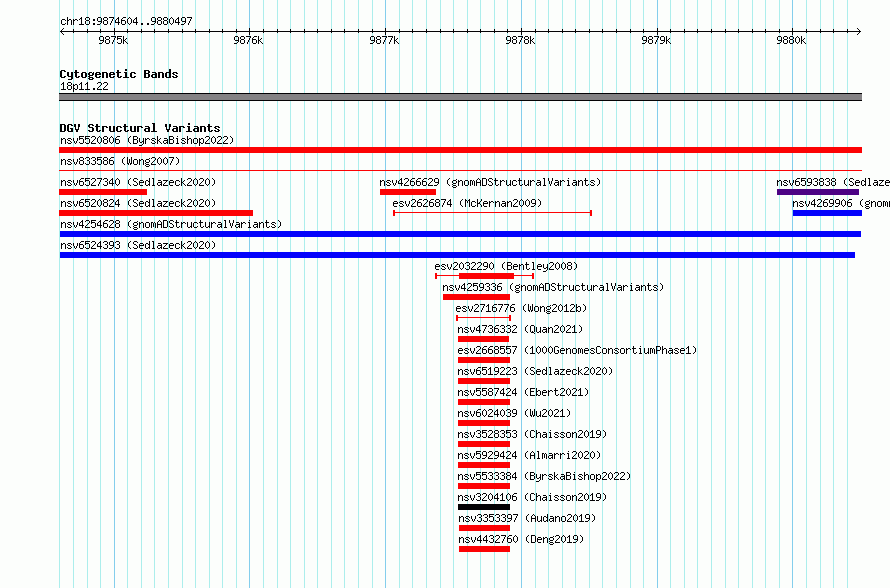The height and width of the screenshot is (588, 890).
Task: Click the chr18:9874604..9880497 coordinate text
Action: coord(126,21)
